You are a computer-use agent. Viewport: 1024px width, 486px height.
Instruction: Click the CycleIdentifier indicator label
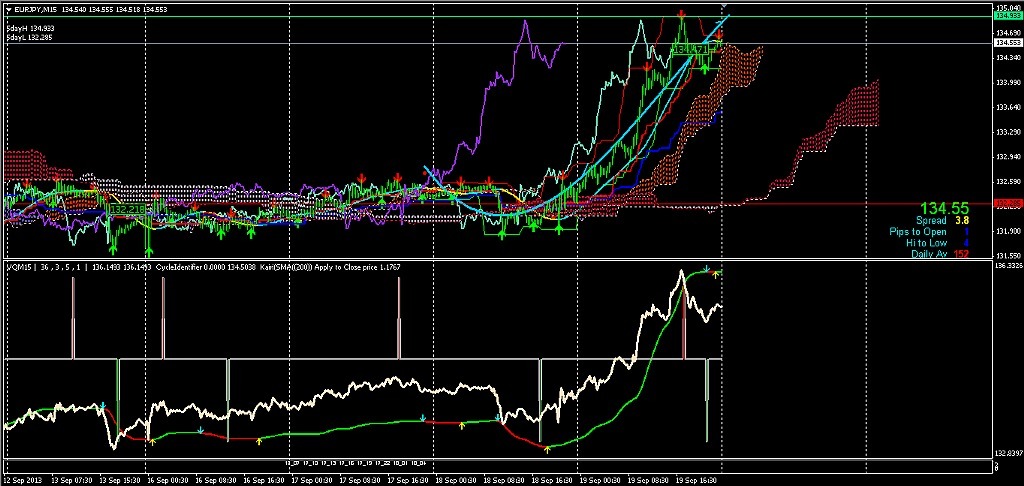(181, 267)
